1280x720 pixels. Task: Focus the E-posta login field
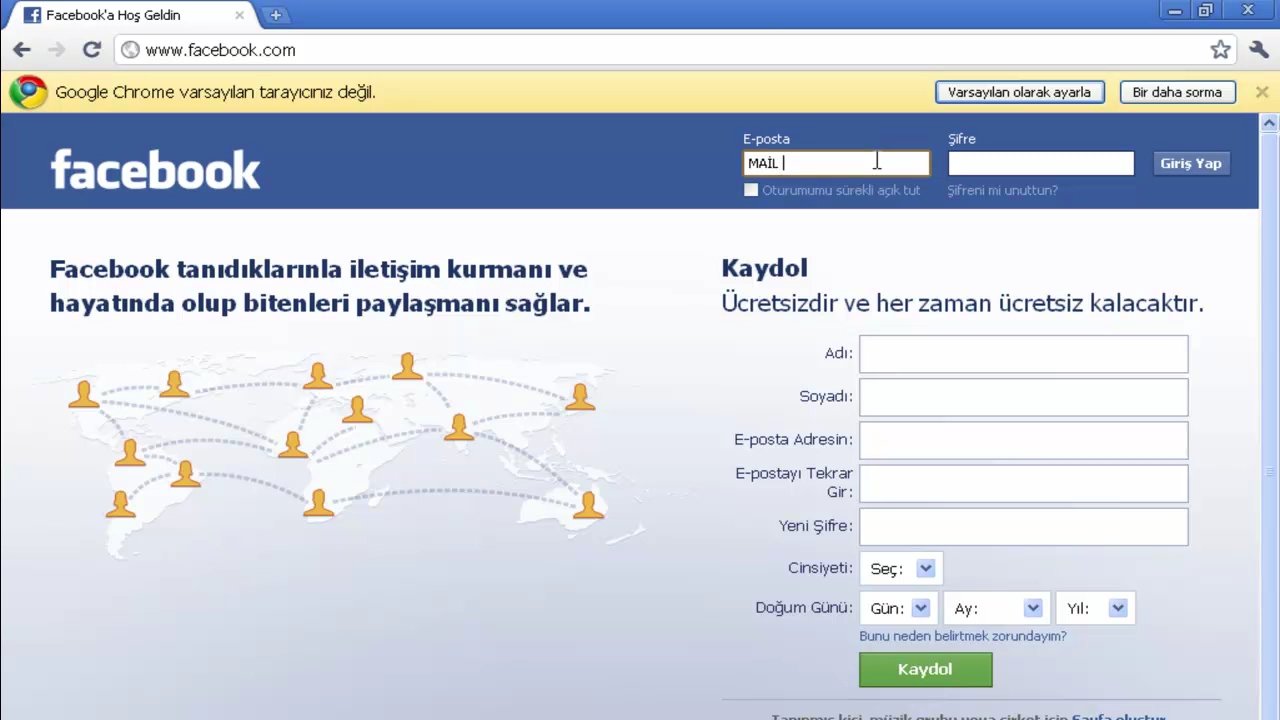(836, 163)
